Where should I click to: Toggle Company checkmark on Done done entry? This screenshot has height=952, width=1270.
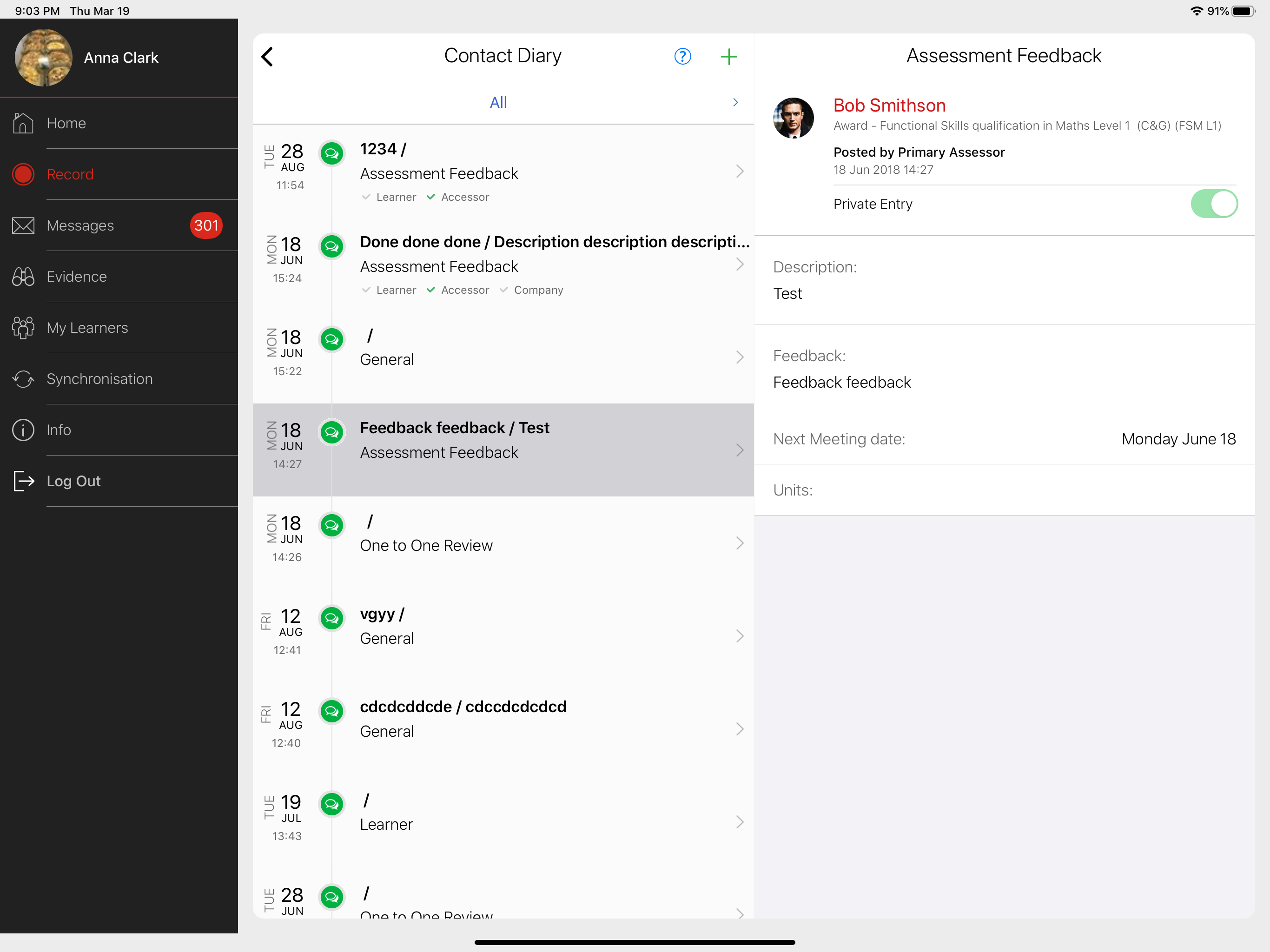503,290
